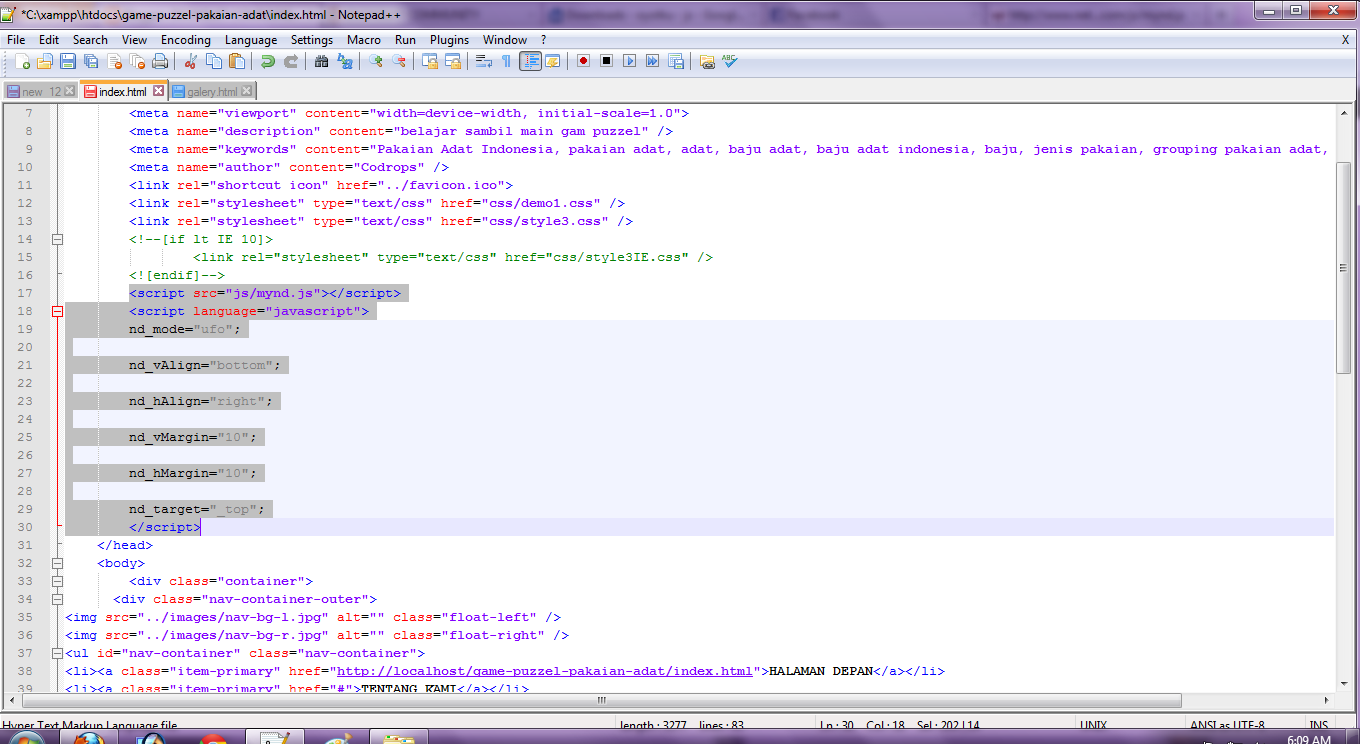This screenshot has height=744, width=1360.
Task: Click the 6:09 AM taskbar clock
Action: pyautogui.click(x=1308, y=740)
